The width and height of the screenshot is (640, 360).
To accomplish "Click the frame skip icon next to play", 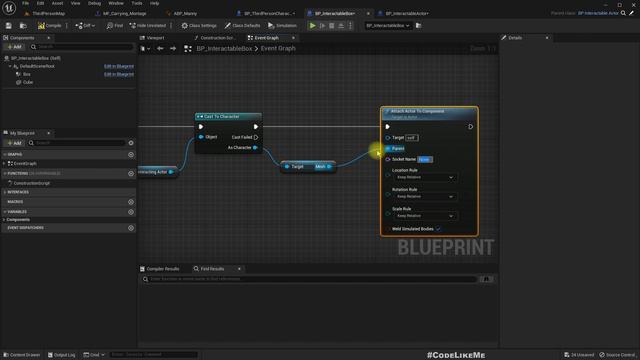I will pos(322,25).
